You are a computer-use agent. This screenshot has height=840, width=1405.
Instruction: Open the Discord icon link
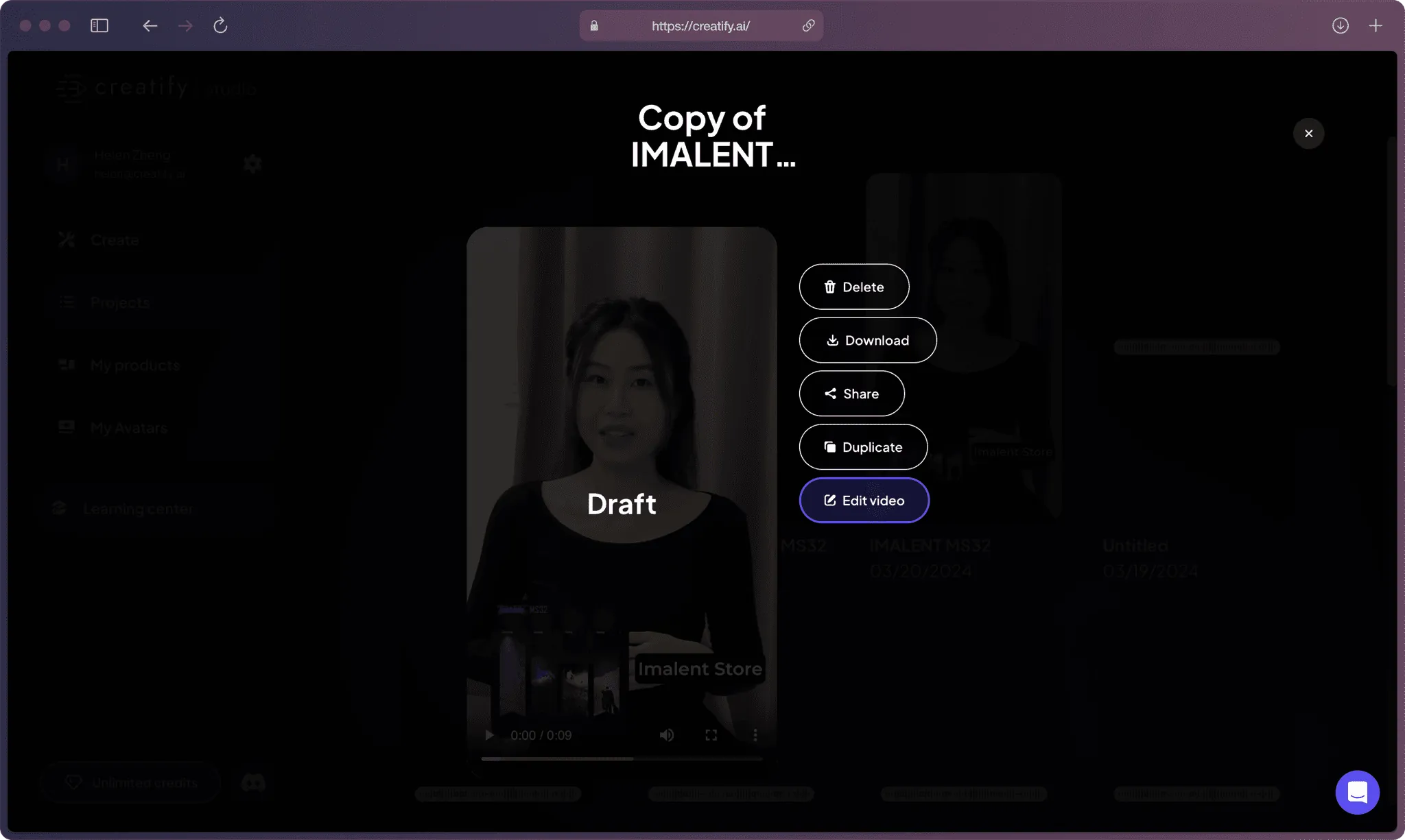click(x=253, y=782)
